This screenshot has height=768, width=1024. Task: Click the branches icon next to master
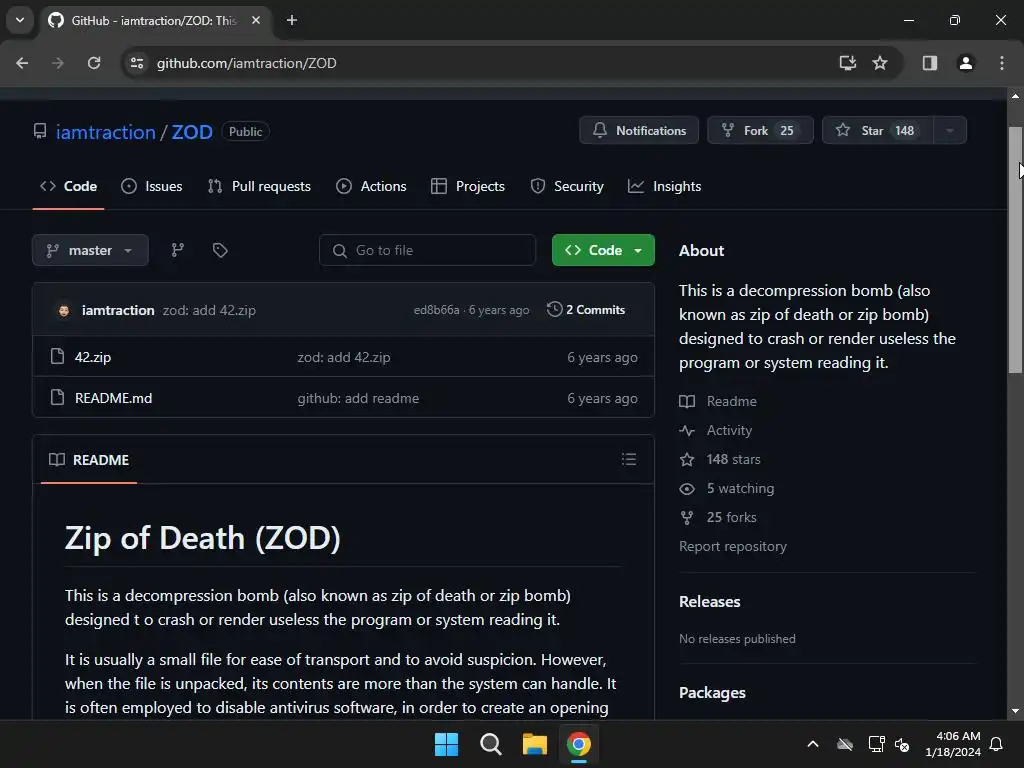pyautogui.click(x=178, y=250)
